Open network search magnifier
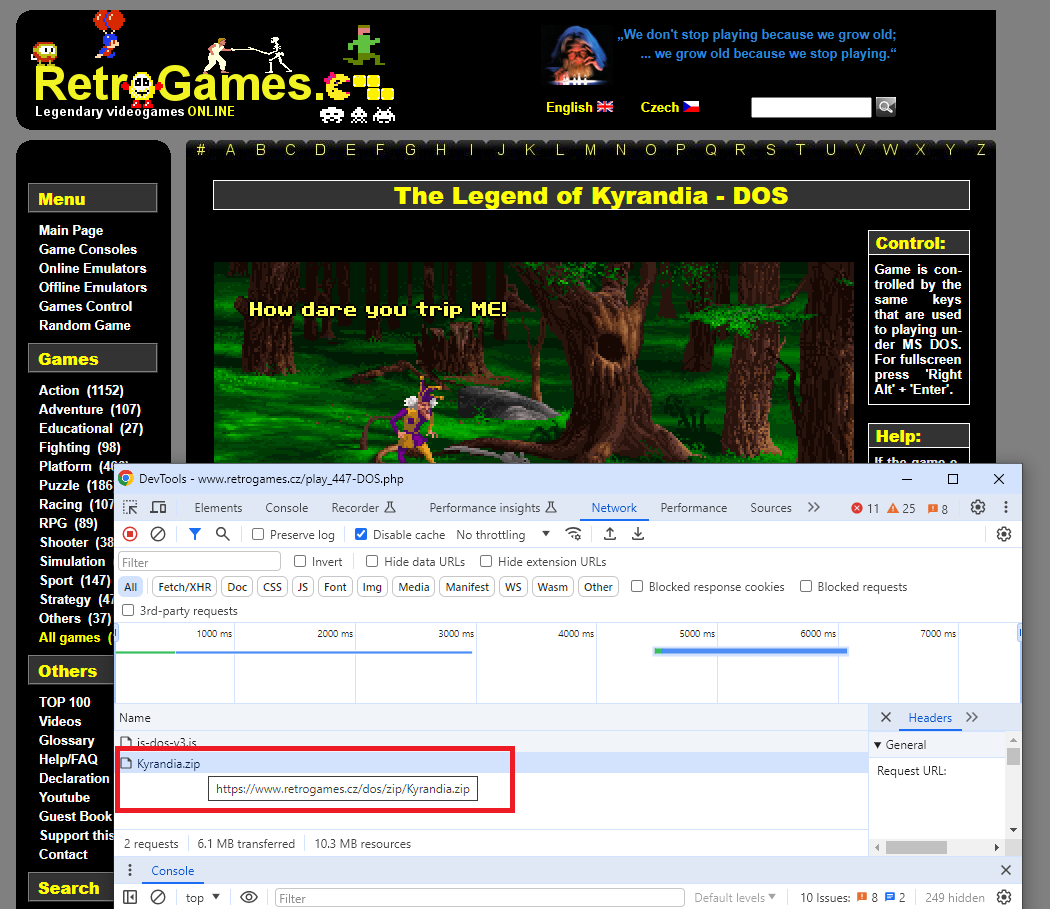This screenshot has height=909, width=1050. (x=222, y=534)
